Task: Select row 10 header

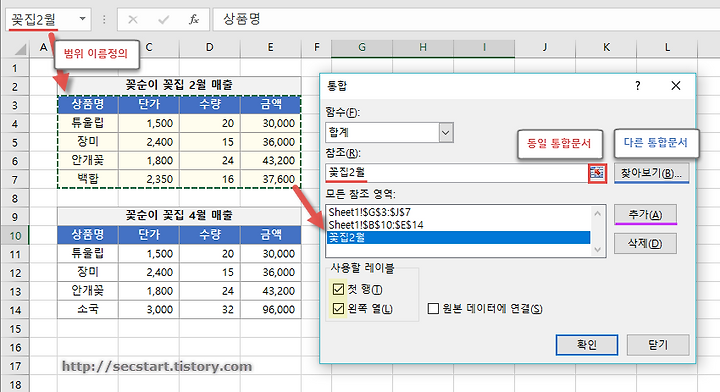Action: pos(15,235)
